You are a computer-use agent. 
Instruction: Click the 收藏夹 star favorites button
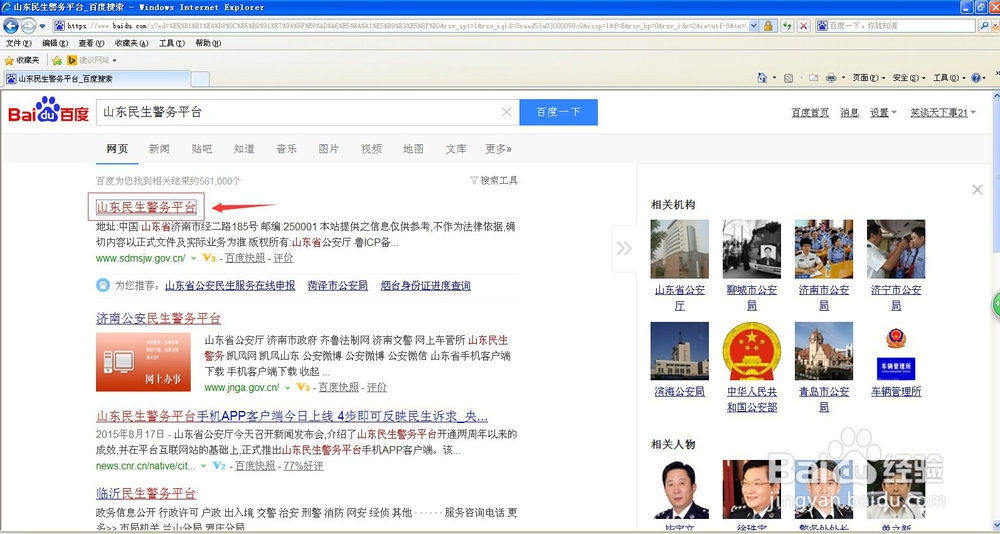[22, 60]
